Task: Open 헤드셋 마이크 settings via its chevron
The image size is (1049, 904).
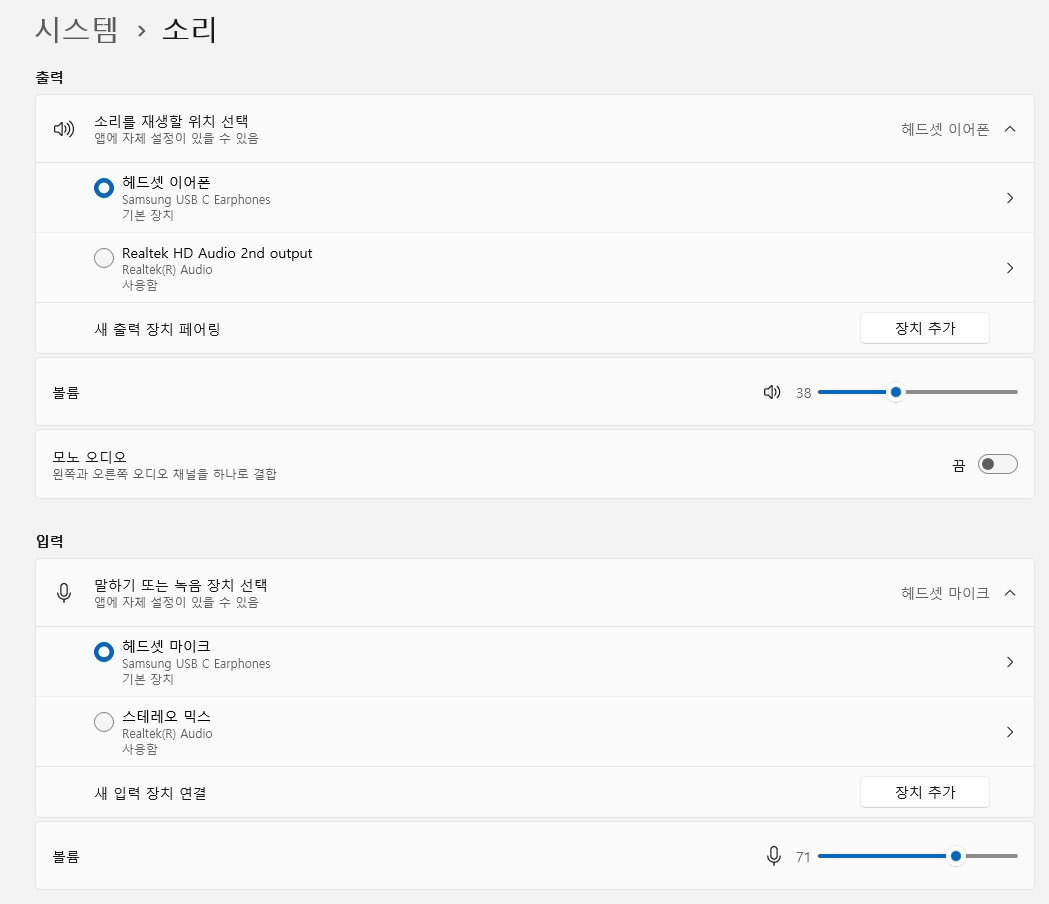Action: point(1009,661)
